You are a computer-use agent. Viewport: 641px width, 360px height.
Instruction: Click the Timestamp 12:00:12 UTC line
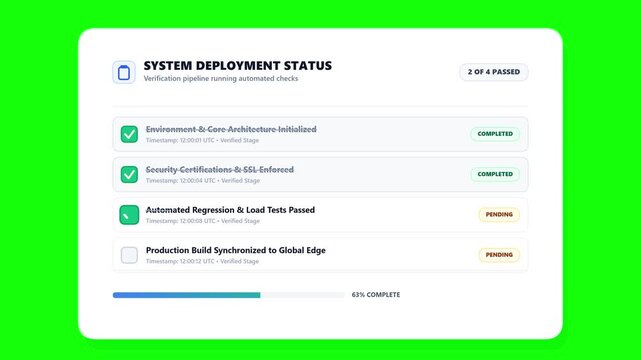click(x=202, y=261)
